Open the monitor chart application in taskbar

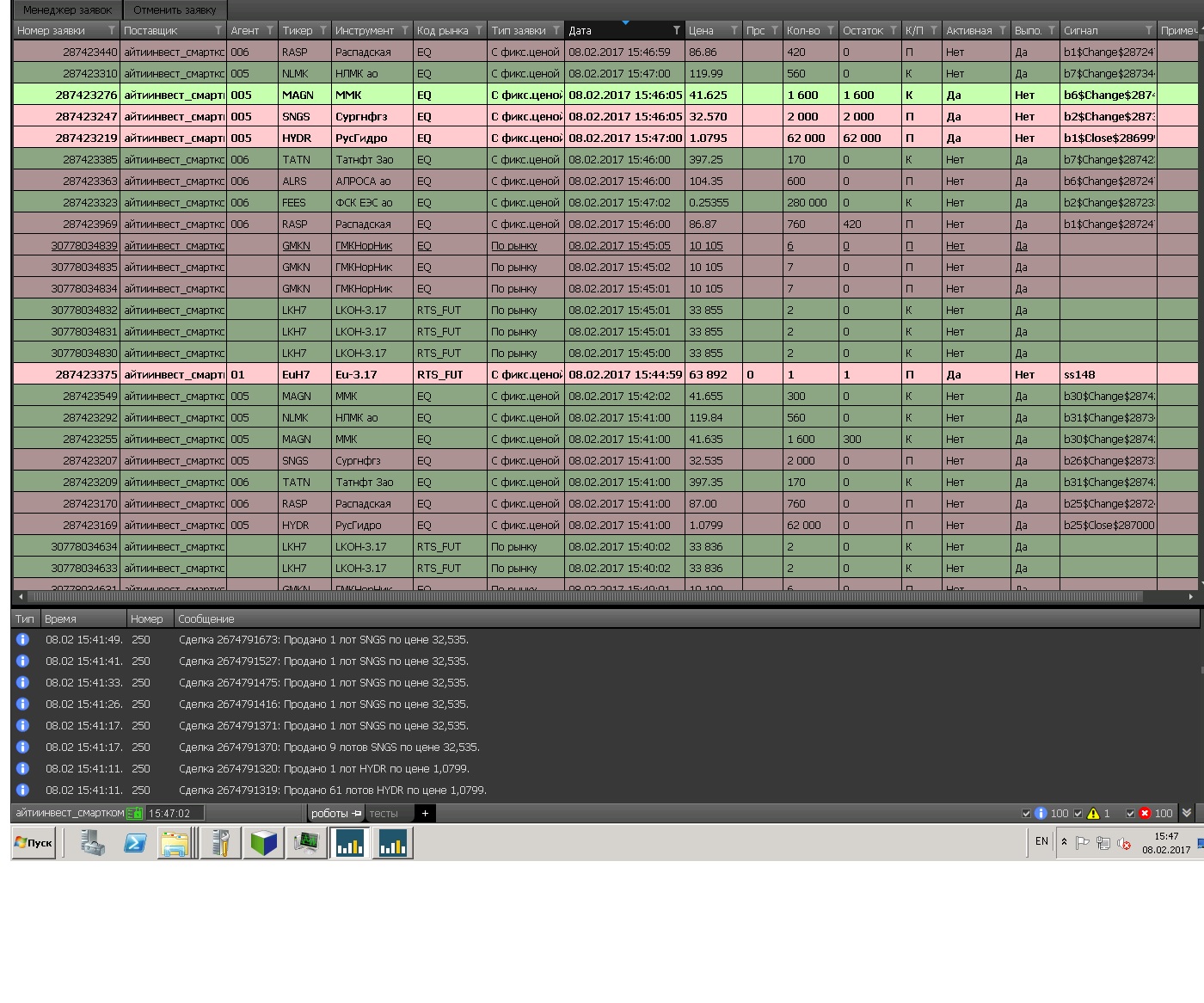coord(306,843)
